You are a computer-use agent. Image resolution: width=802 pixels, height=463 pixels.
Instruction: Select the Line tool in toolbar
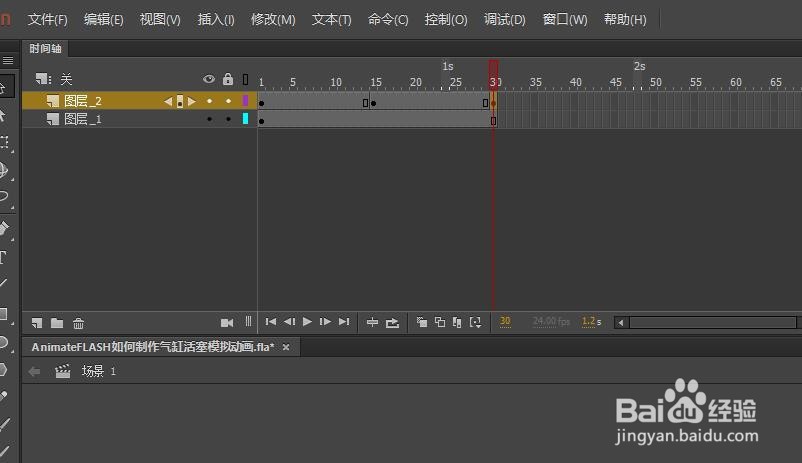4,282
